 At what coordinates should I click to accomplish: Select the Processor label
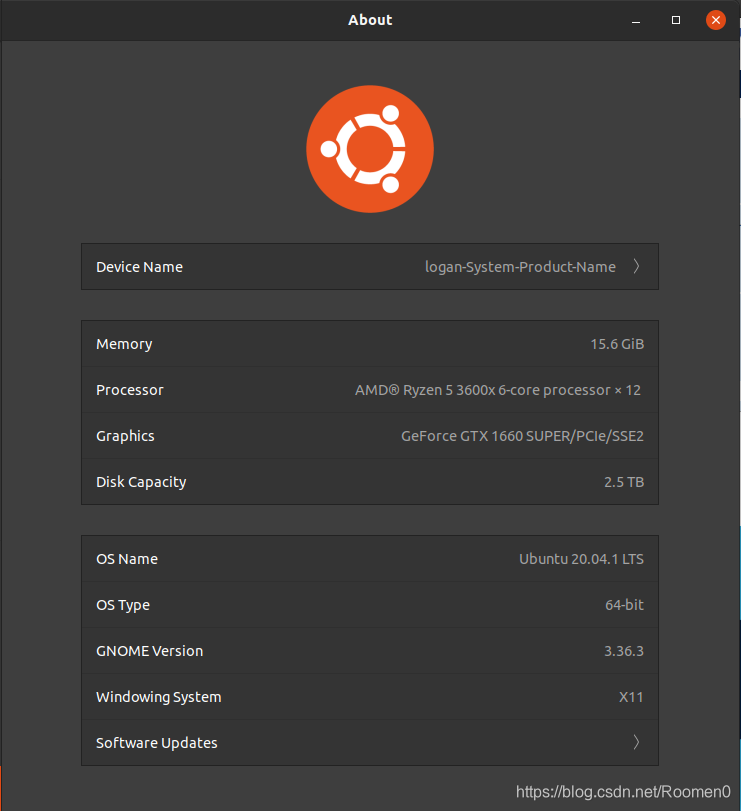click(x=130, y=390)
